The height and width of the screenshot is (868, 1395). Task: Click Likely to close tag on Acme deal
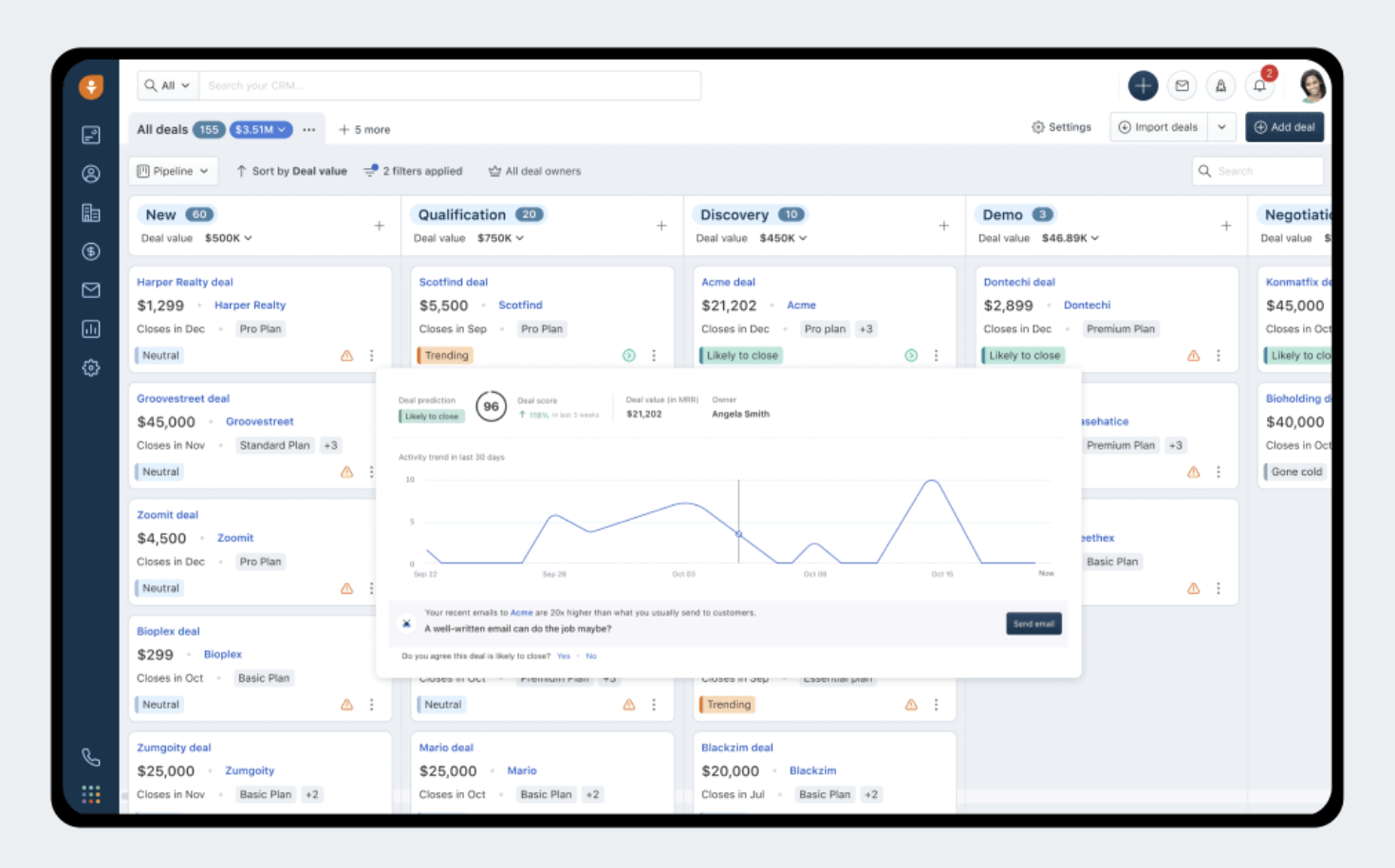[741, 356]
